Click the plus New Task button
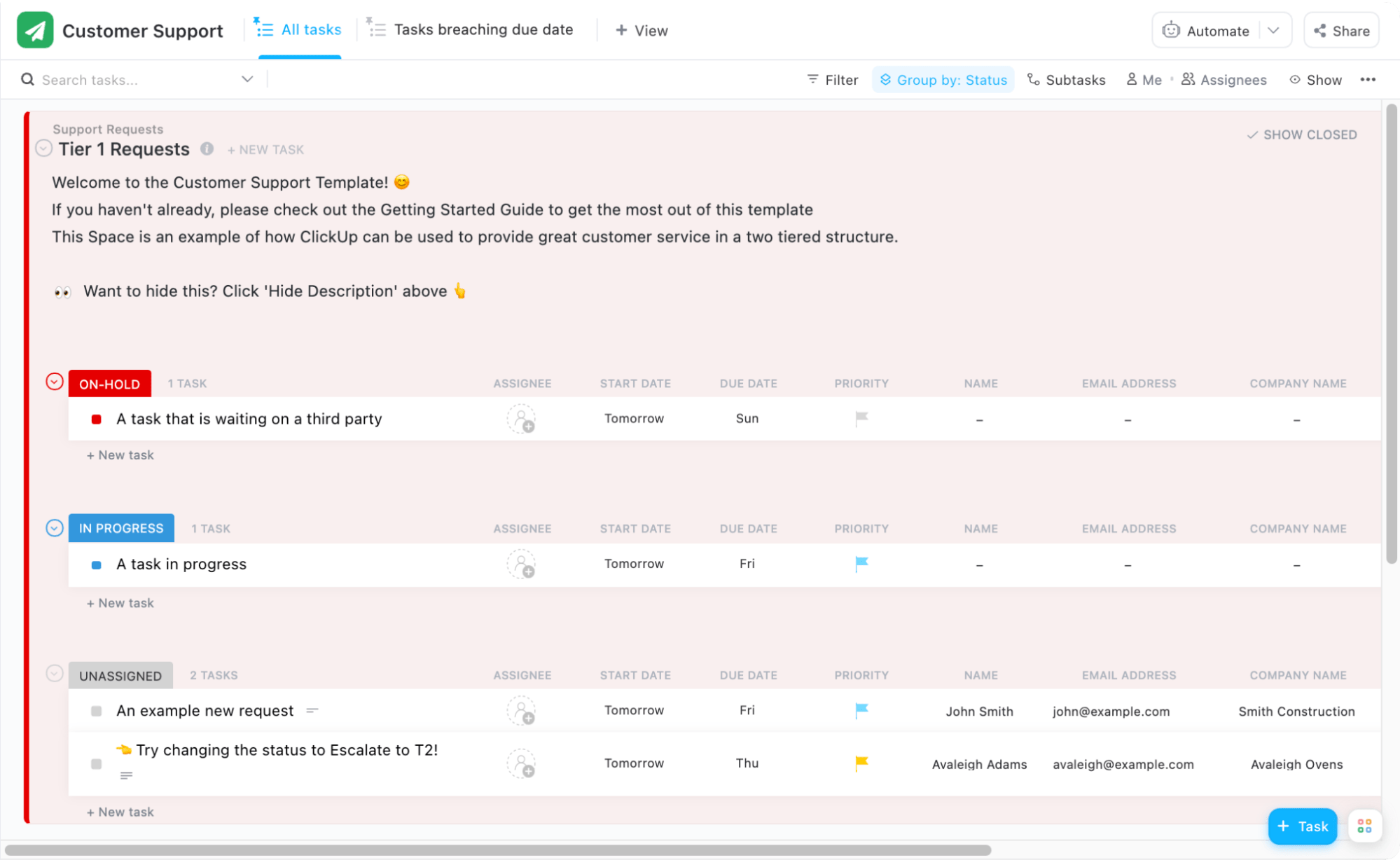The width and height of the screenshot is (1400, 860). pos(265,149)
